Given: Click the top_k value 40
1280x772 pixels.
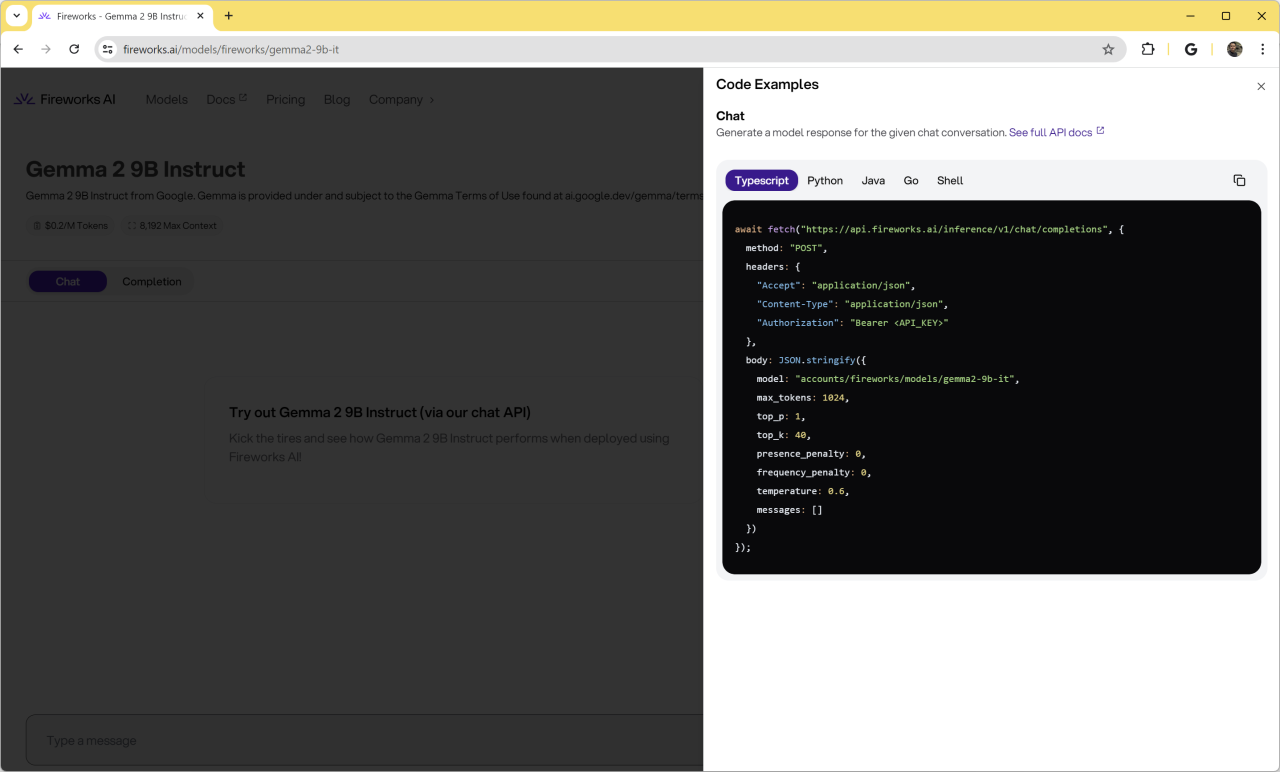Looking at the screenshot, I should pyautogui.click(x=800, y=435).
